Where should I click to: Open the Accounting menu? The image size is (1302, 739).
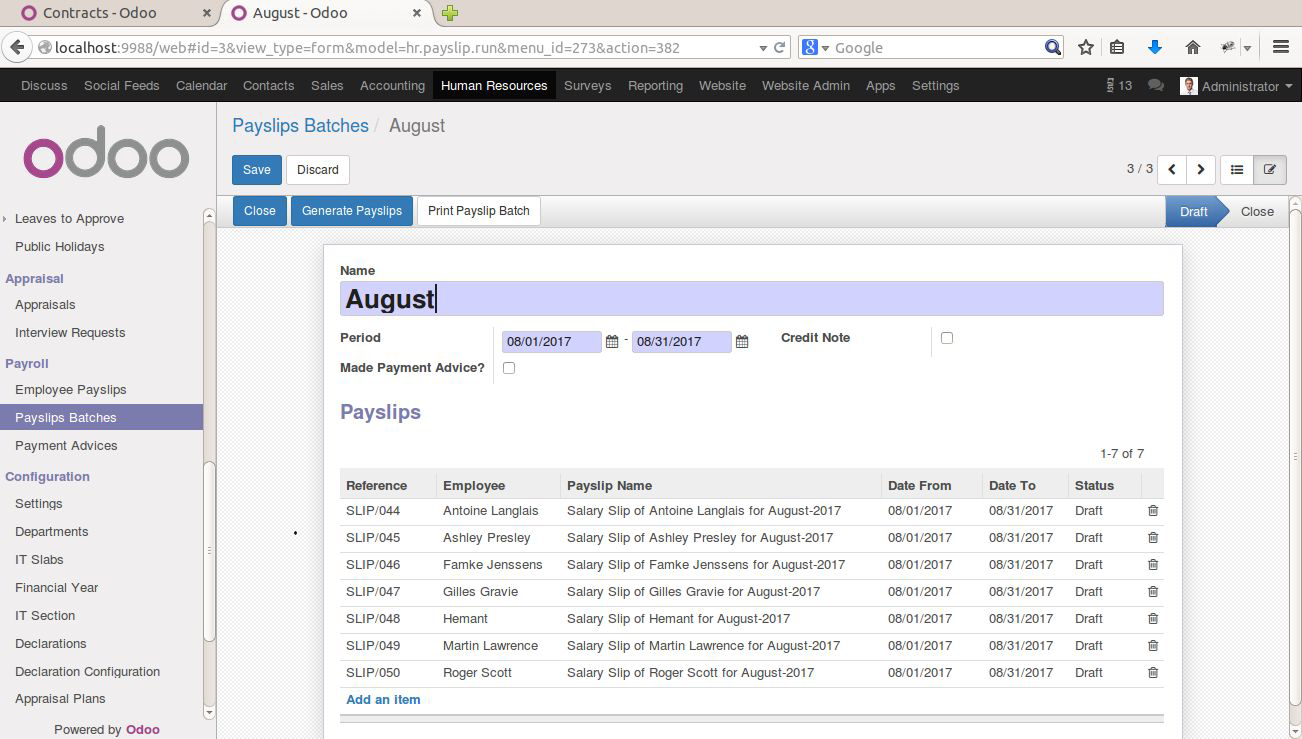(392, 86)
